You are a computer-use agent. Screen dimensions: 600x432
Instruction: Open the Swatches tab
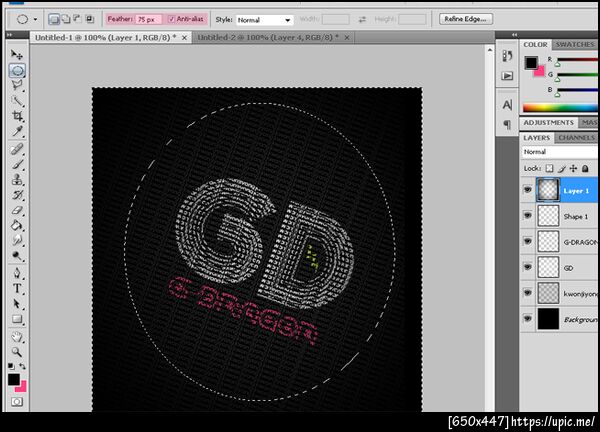pyautogui.click(x=575, y=44)
